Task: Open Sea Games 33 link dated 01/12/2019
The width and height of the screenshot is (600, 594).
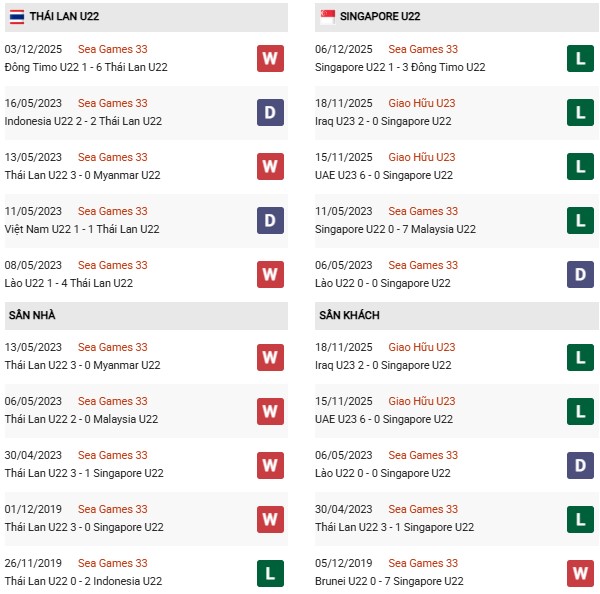Action: click(x=112, y=509)
